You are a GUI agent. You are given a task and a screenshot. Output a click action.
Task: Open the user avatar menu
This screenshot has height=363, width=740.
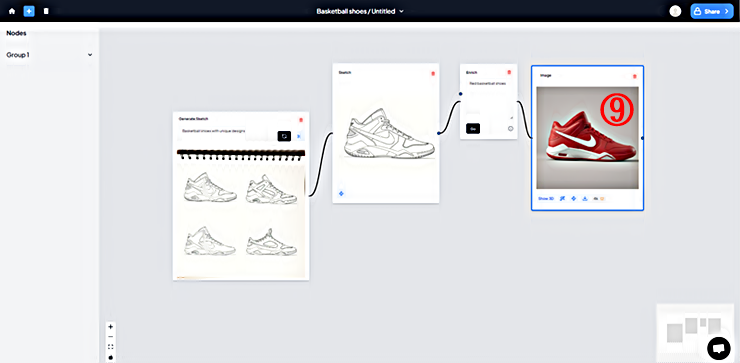[675, 11]
